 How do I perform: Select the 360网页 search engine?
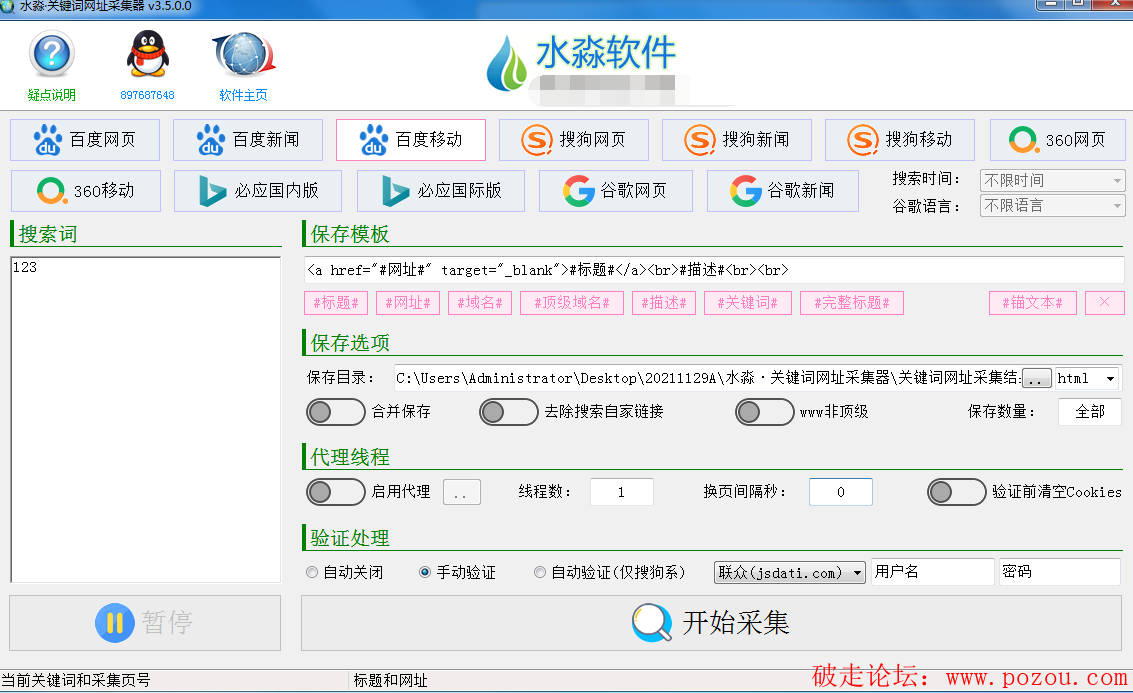click(1058, 139)
